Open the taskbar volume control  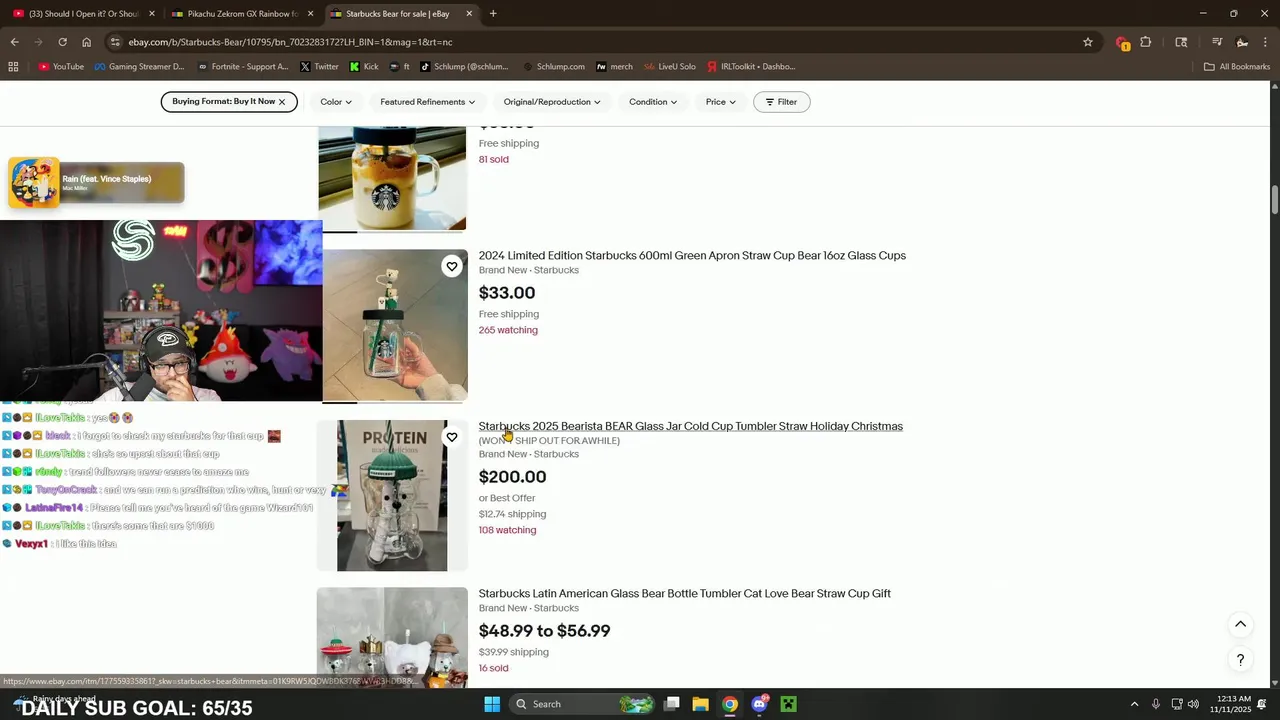coord(1193,704)
